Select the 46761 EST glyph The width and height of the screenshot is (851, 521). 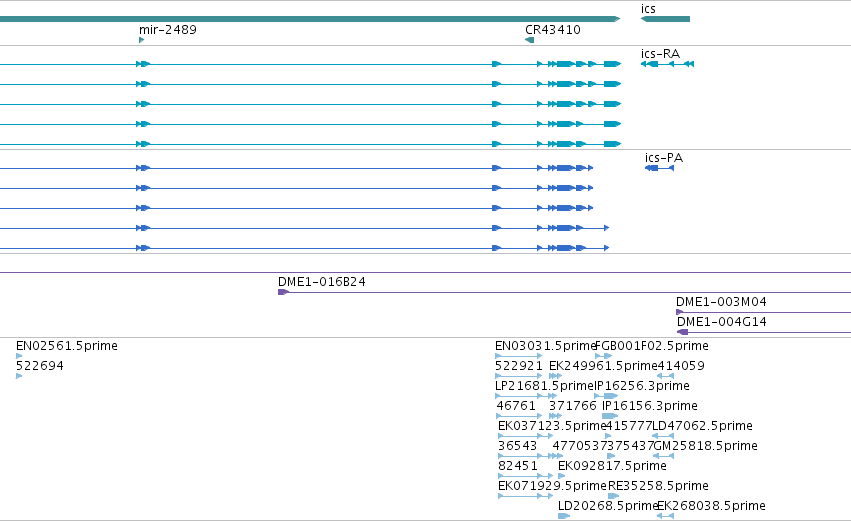[x=519, y=416]
